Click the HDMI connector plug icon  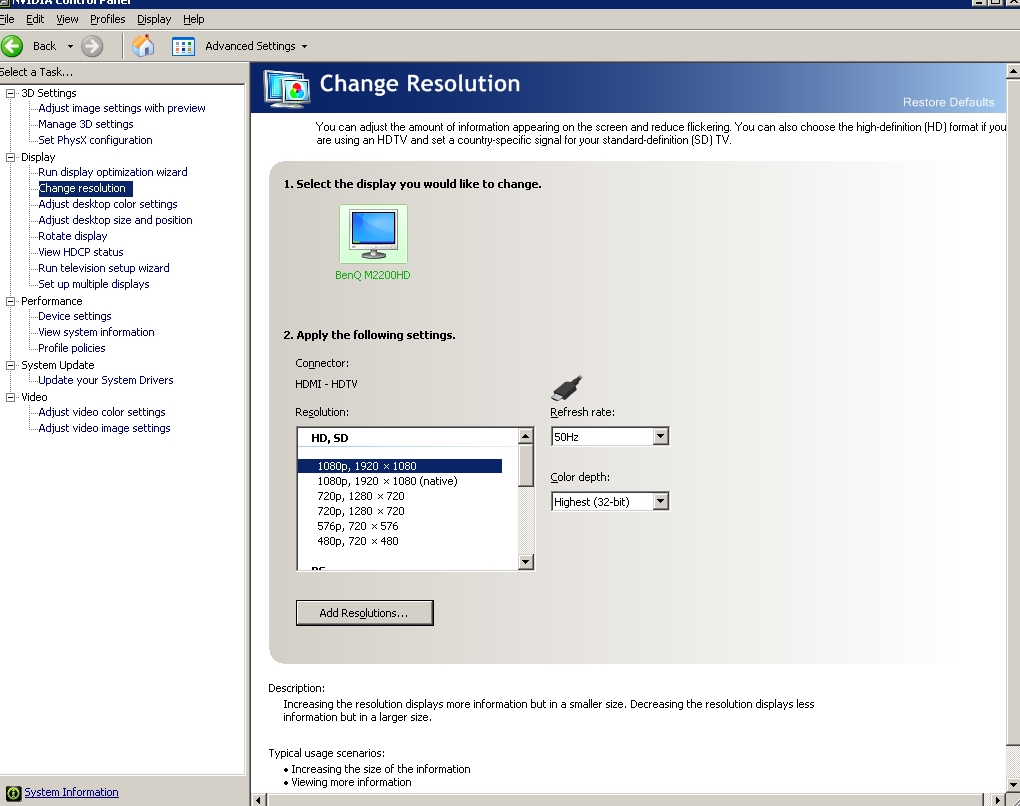567,388
